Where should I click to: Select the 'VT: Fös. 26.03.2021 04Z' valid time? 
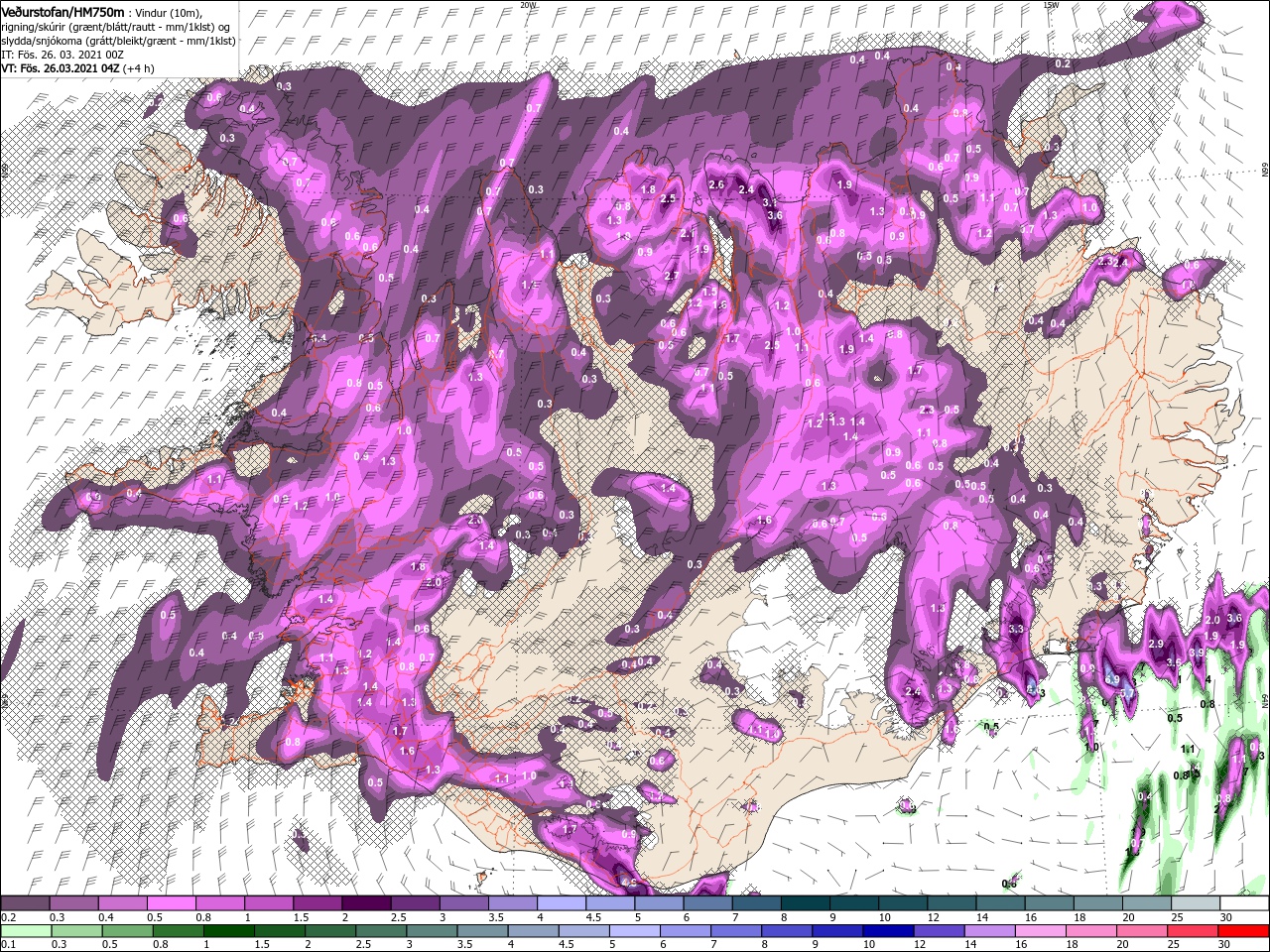coord(60,68)
